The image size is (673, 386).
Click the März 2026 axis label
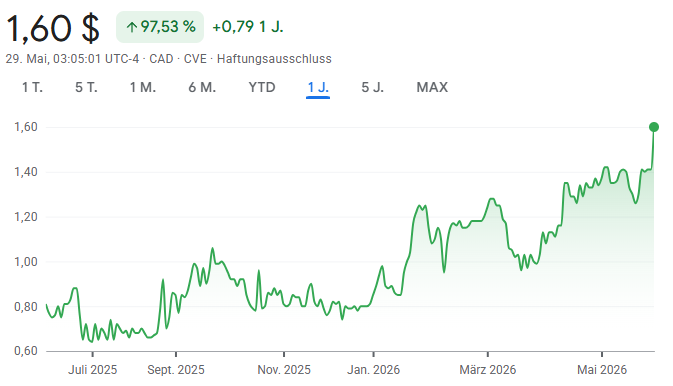click(x=488, y=370)
